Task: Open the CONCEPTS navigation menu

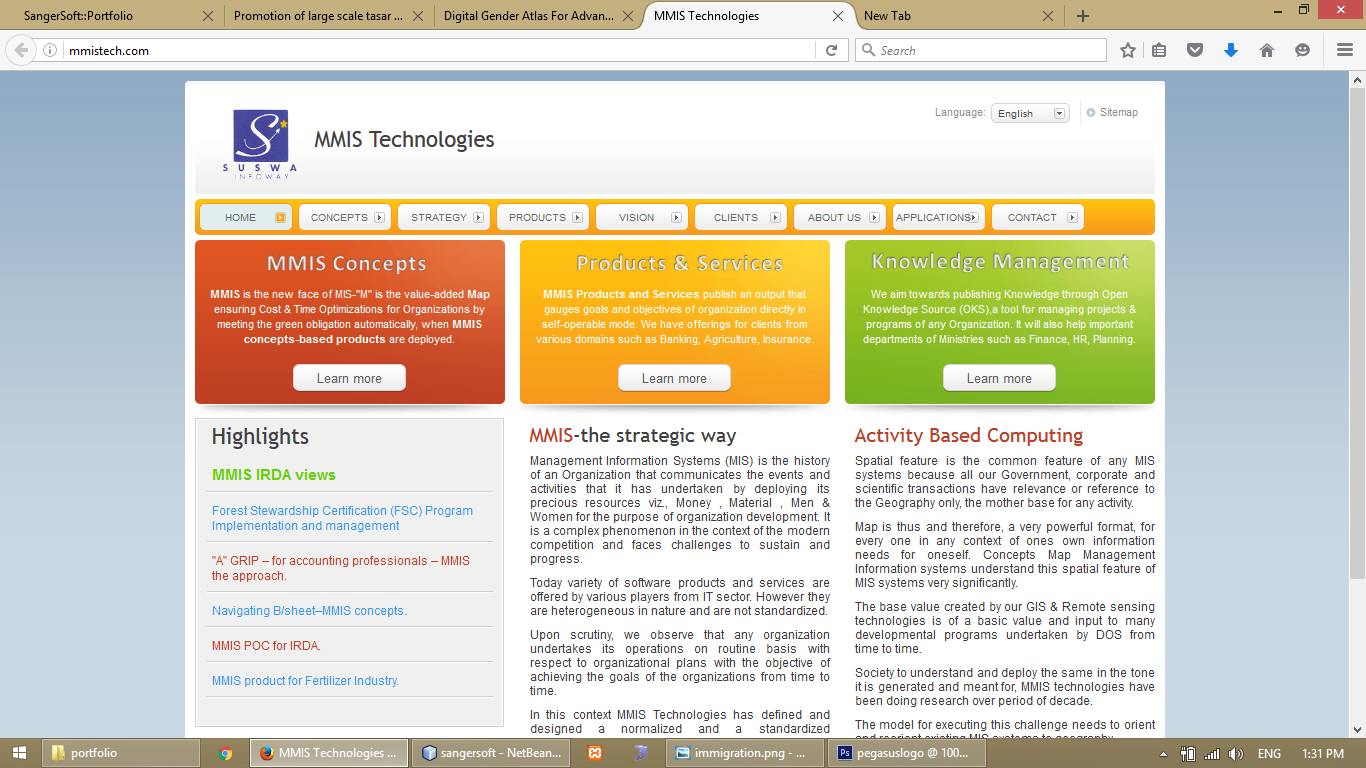Action: 347,217
